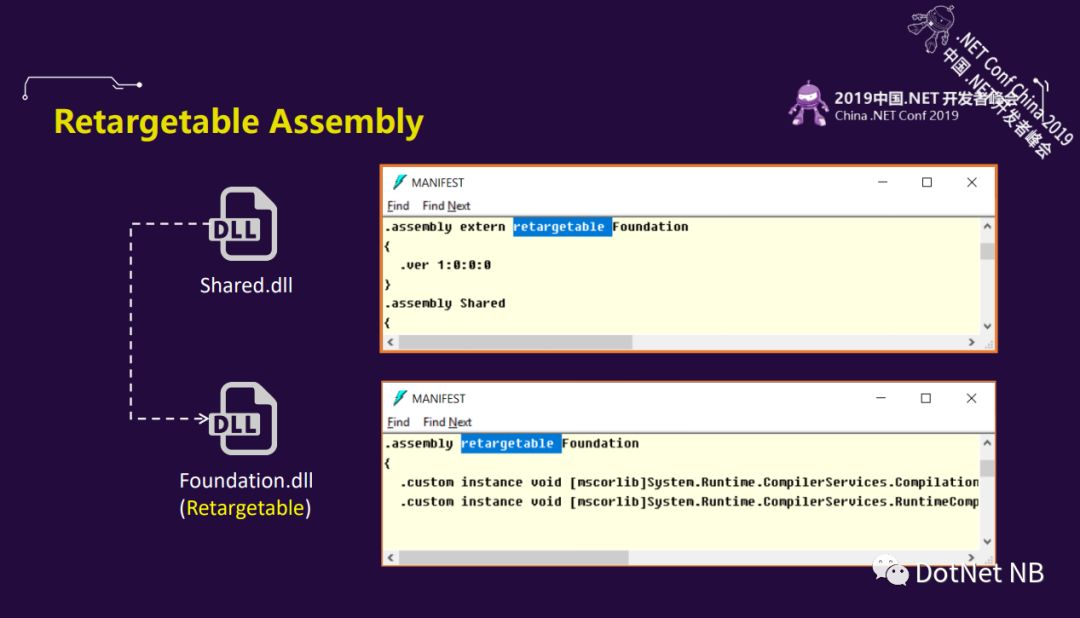Image resolution: width=1080 pixels, height=618 pixels.
Task: Click '.ver 1:0:0:0' line
Action: (x=446, y=265)
